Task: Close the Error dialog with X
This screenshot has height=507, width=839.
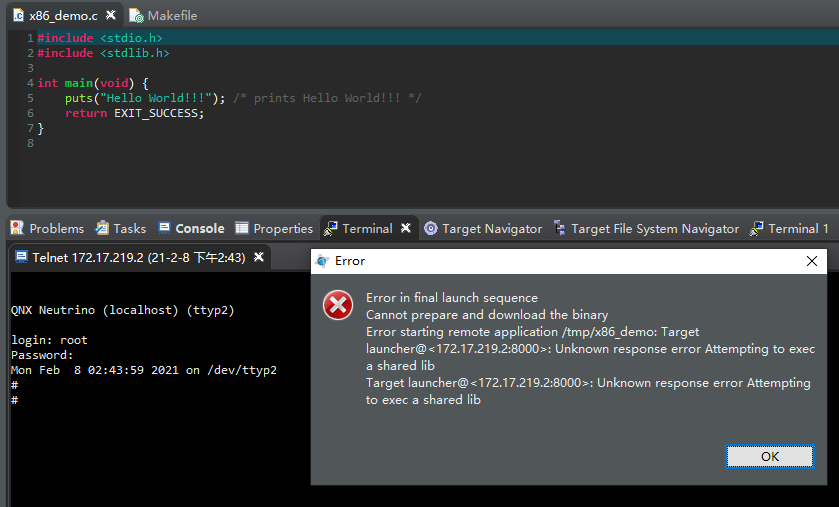Action: [x=812, y=261]
